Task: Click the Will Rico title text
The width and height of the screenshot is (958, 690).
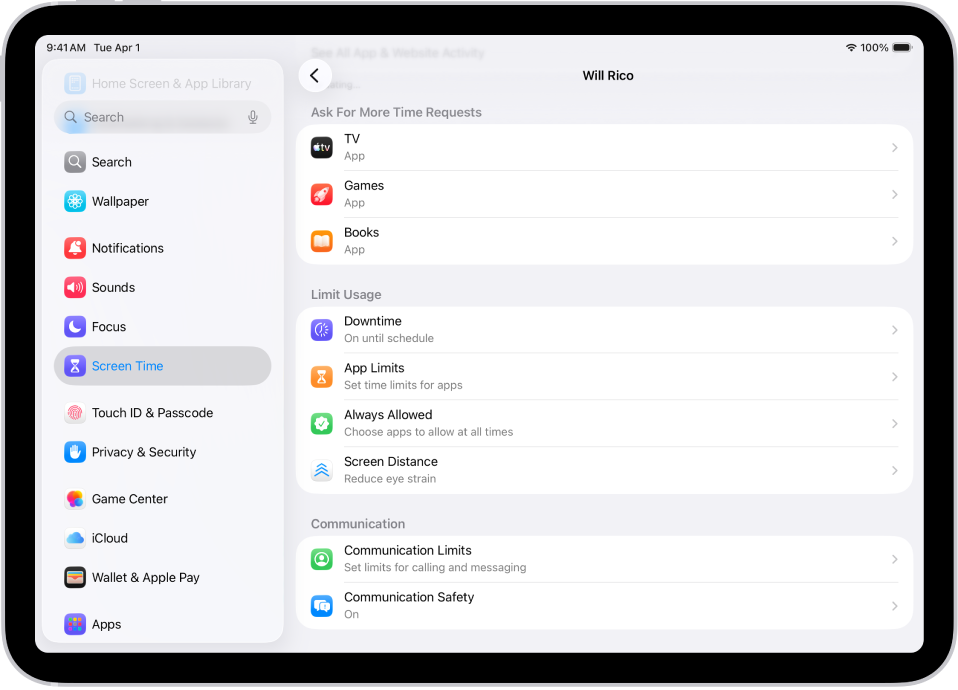Action: click(x=608, y=76)
